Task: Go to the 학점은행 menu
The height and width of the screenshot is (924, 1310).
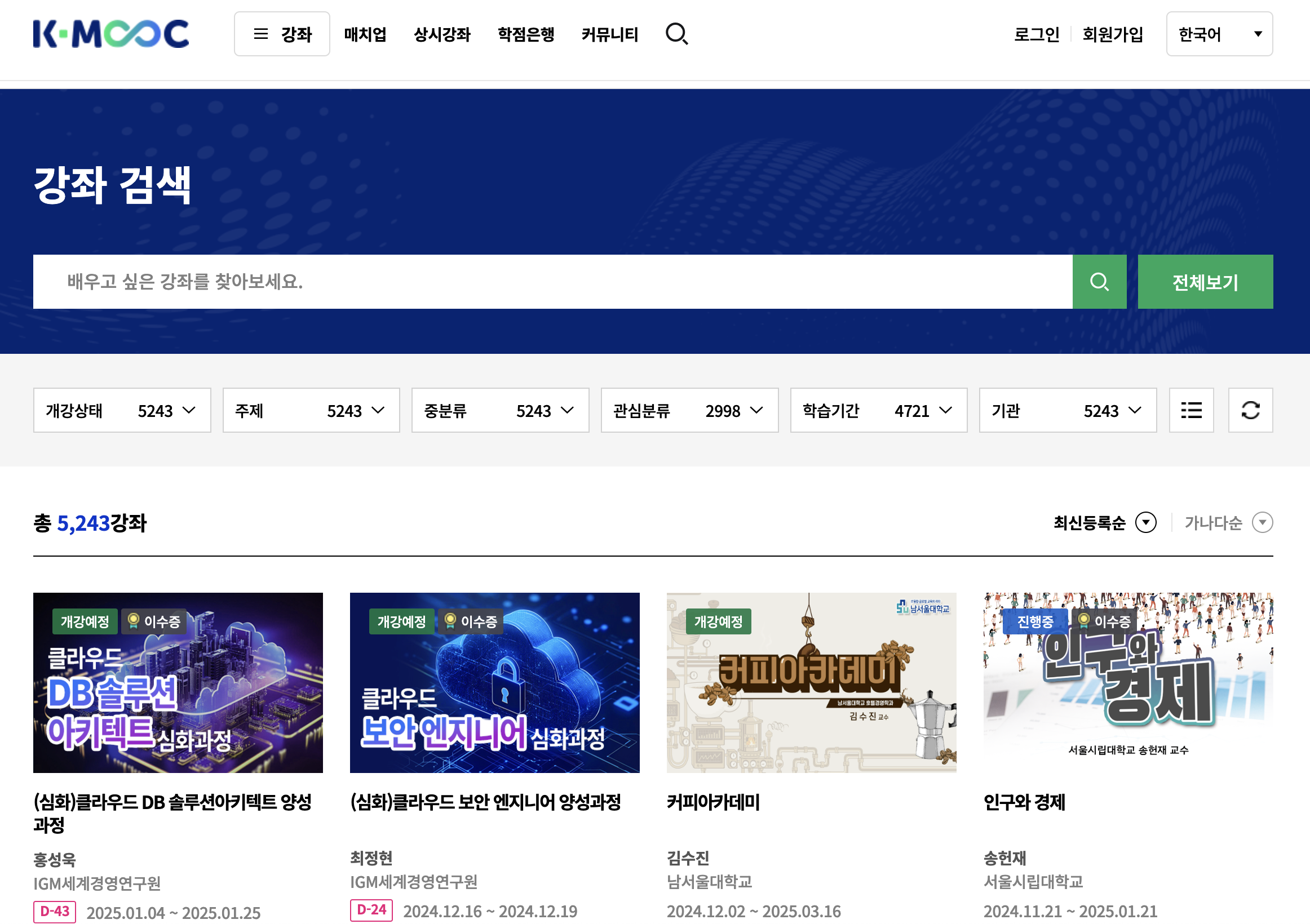Action: [x=525, y=34]
